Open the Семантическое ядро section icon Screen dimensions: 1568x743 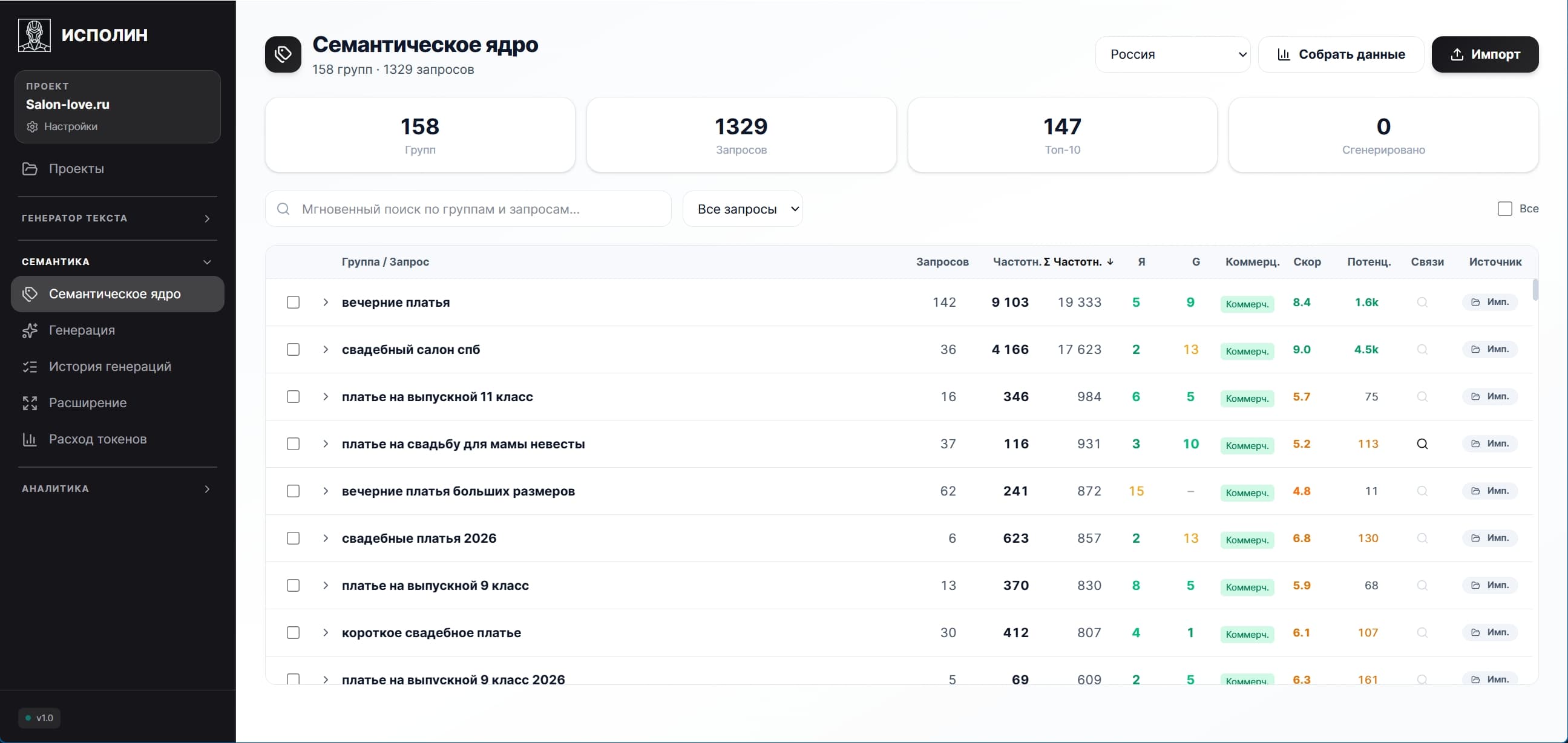(x=30, y=294)
